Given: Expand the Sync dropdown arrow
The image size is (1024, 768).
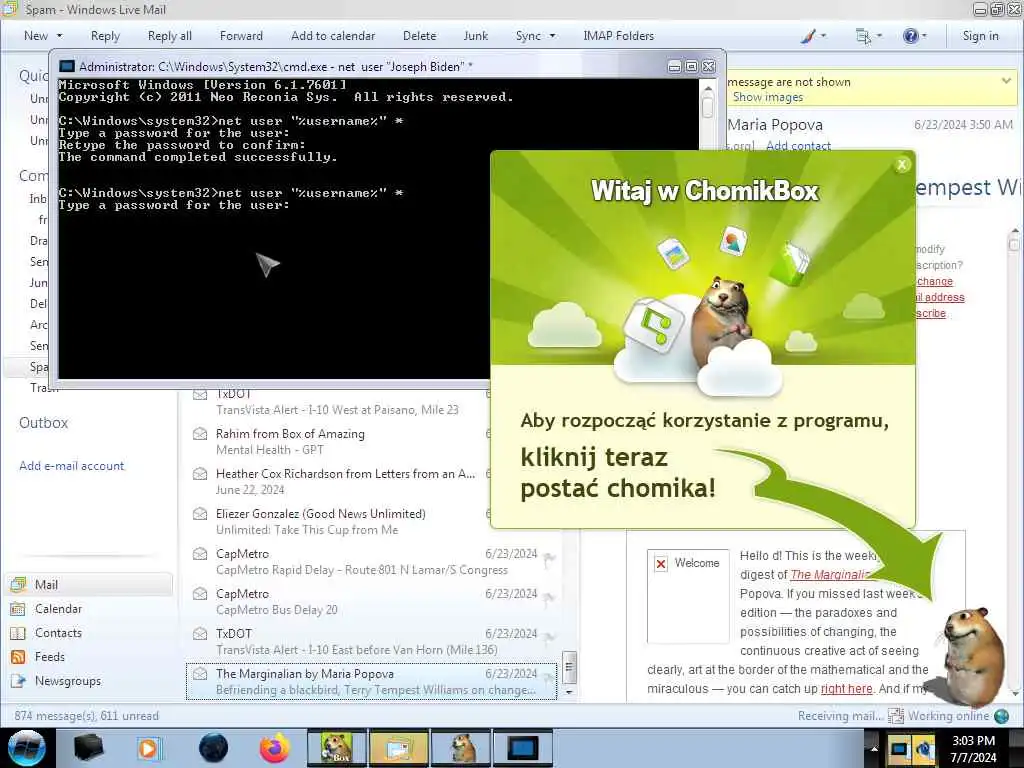Looking at the screenshot, I should (552, 36).
